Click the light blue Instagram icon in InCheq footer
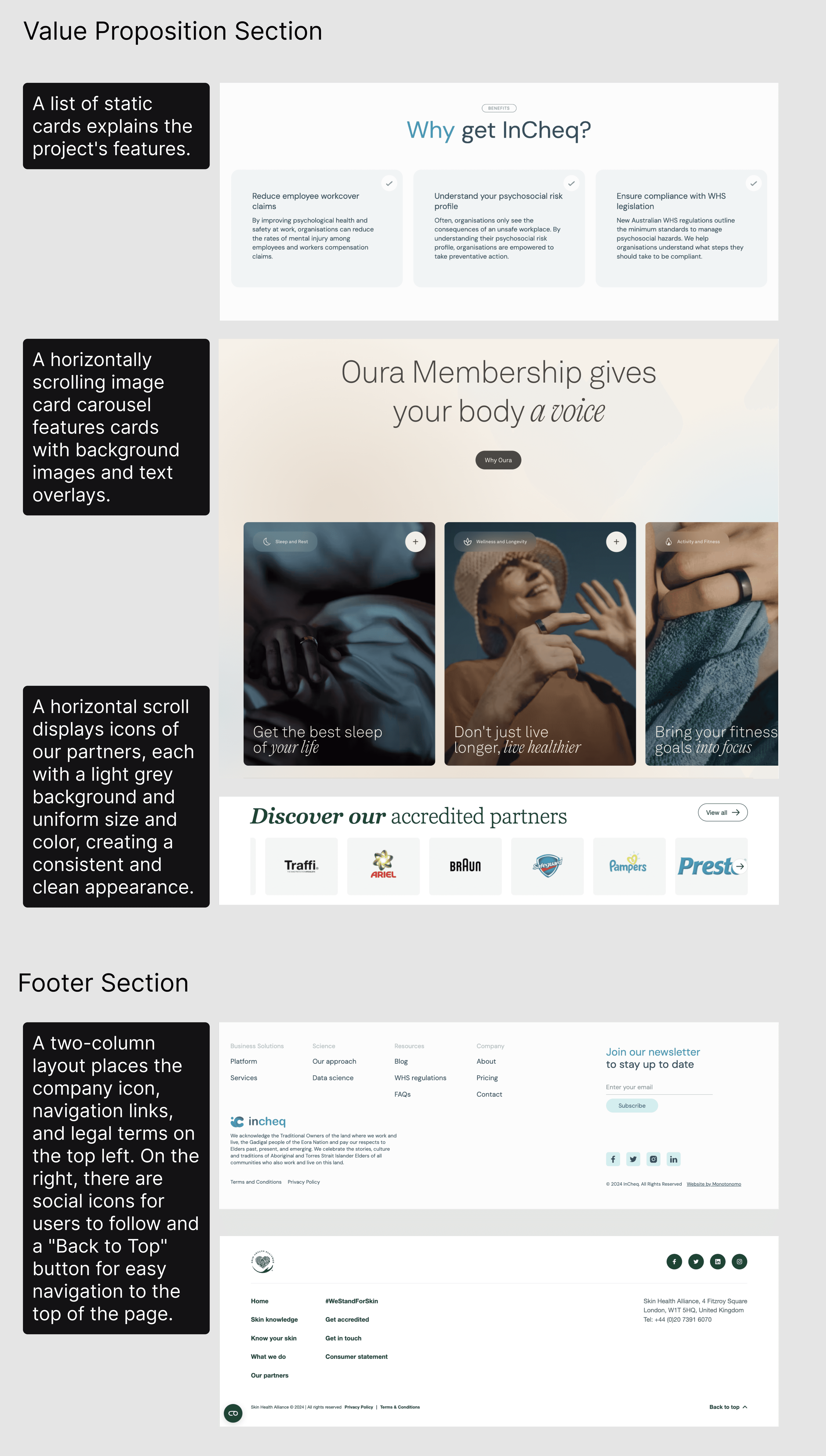 click(653, 1159)
